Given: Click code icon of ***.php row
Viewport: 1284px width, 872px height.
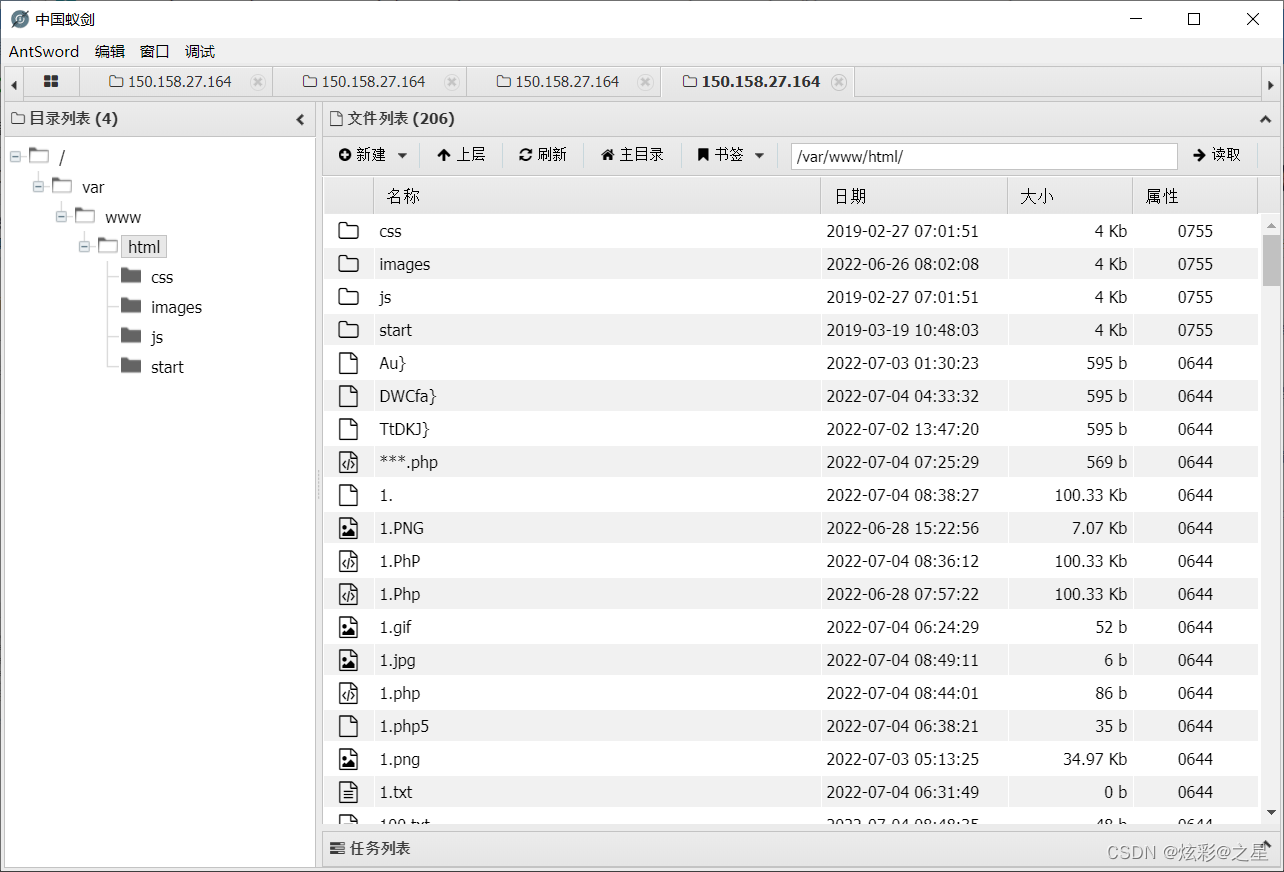Looking at the screenshot, I should [x=348, y=462].
